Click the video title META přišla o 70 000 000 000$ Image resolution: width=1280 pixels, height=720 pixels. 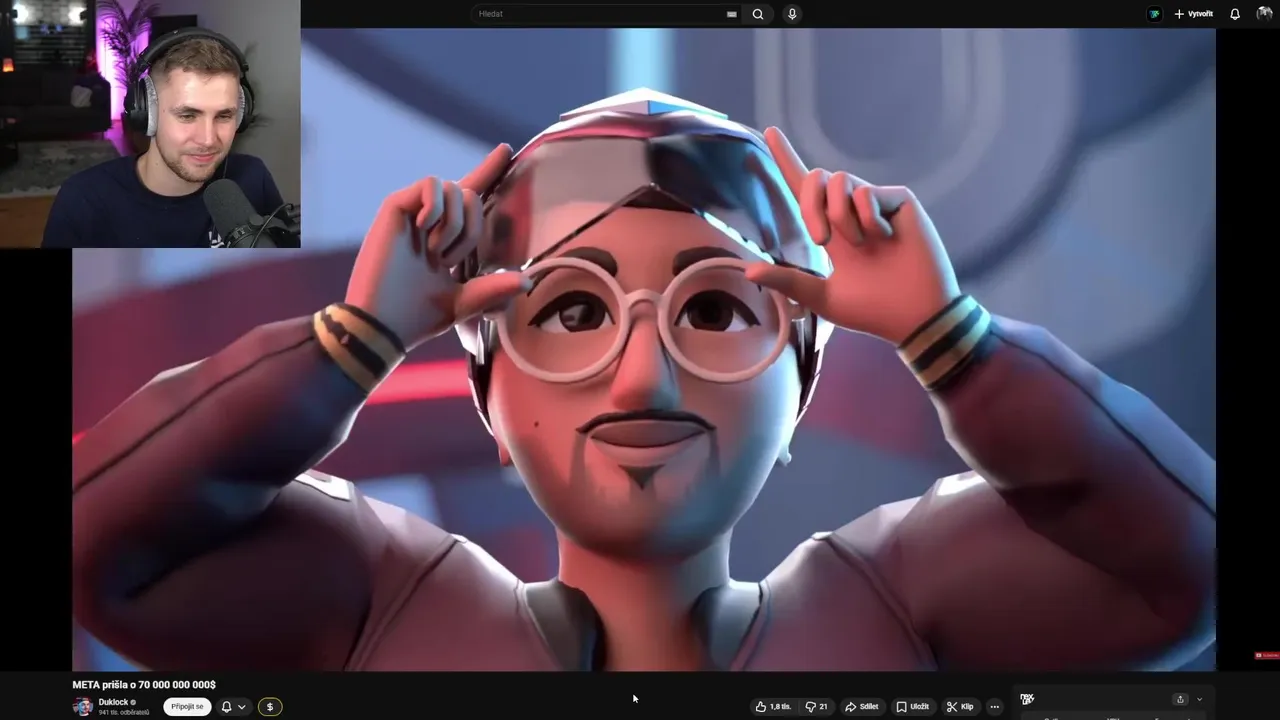coord(144,685)
